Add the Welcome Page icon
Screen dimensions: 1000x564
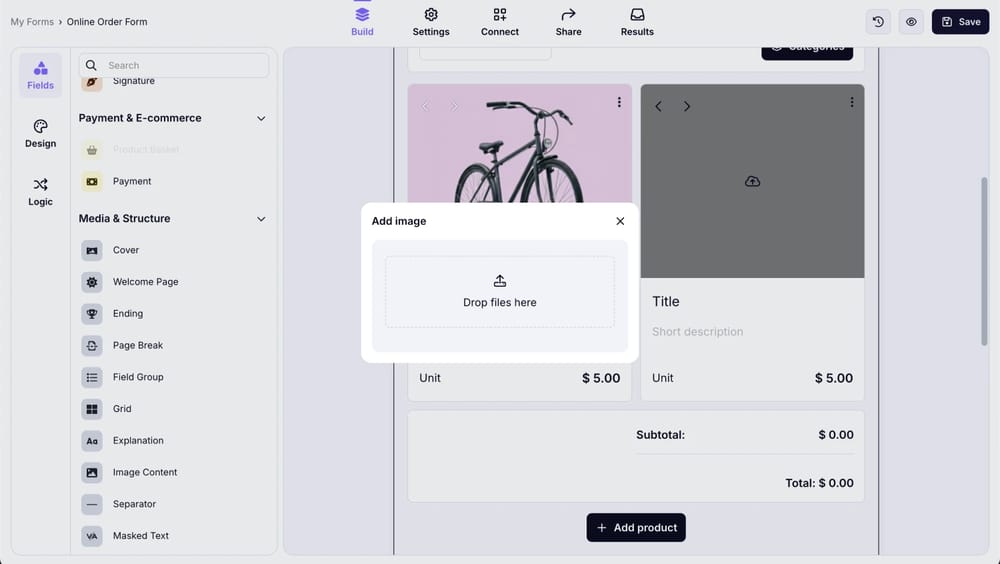coord(92,282)
